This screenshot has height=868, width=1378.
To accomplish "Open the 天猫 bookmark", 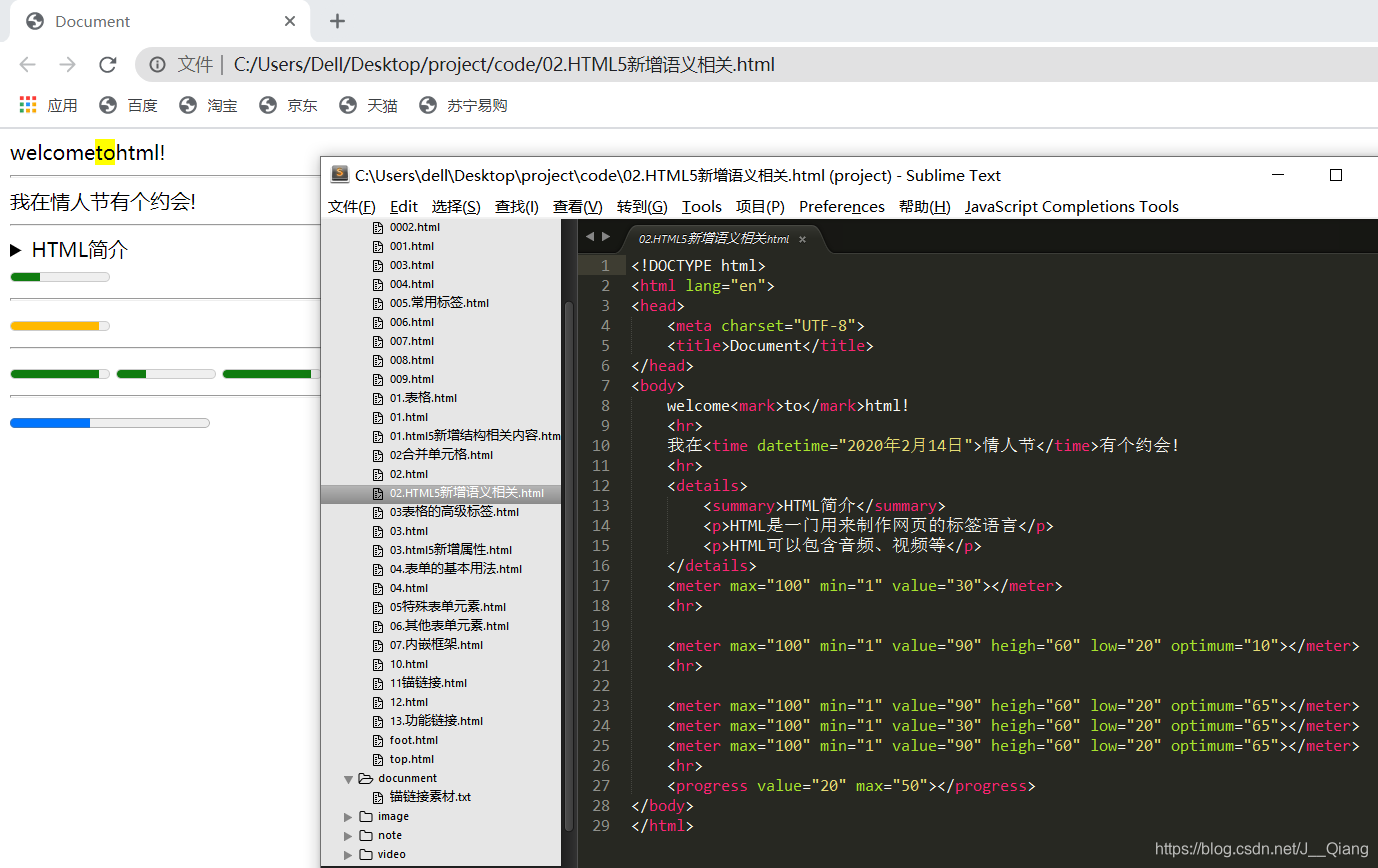I will coord(368,105).
